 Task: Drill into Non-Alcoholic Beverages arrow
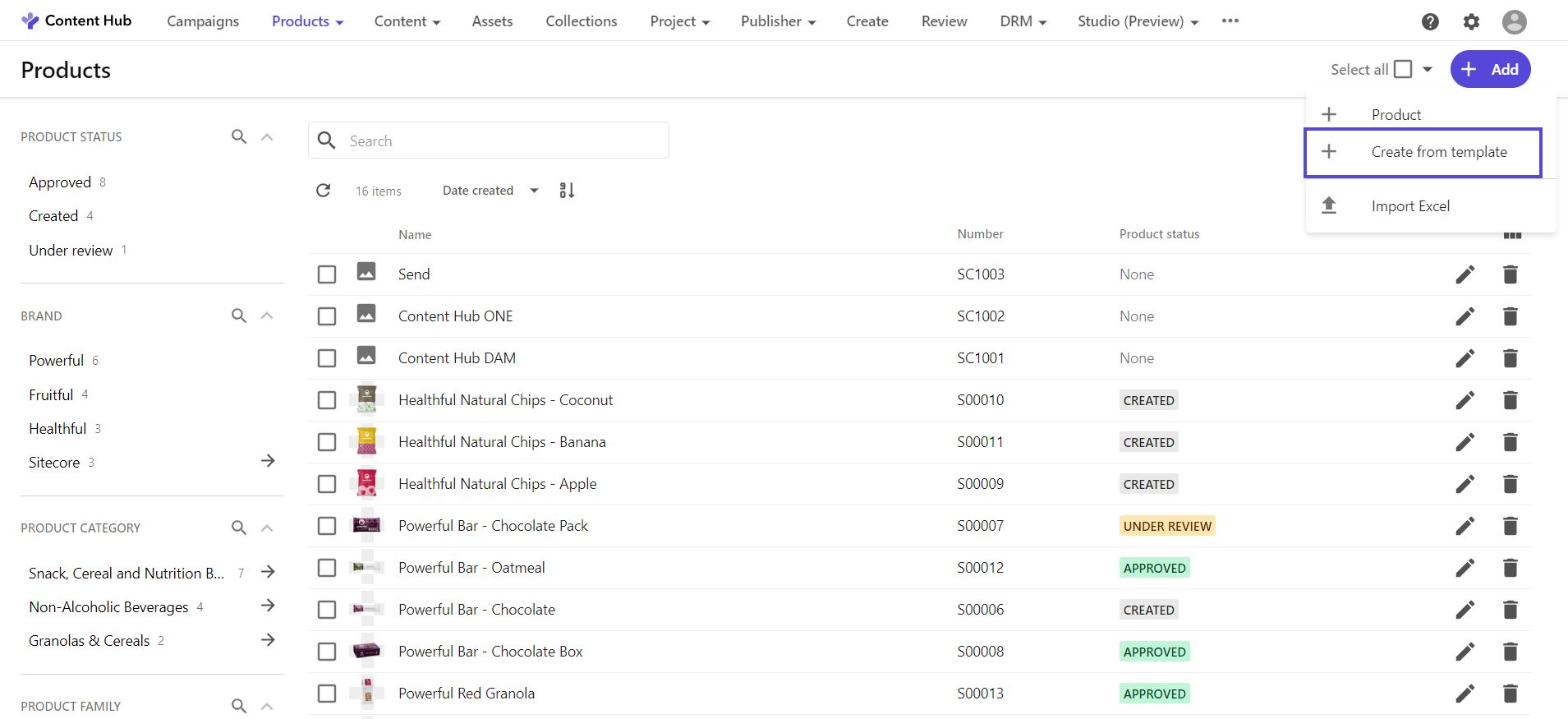coord(268,606)
